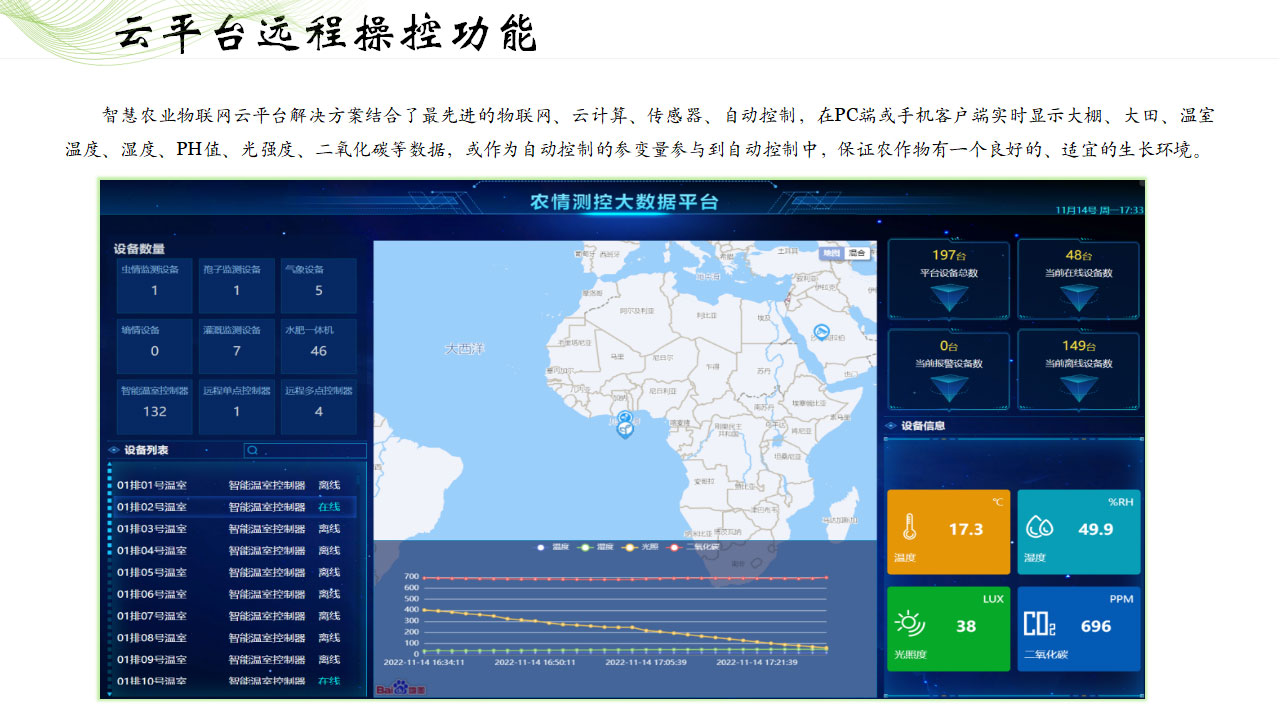The image size is (1280, 720).
Task: Open the 智能温室控制器 count card
Action: point(154,407)
